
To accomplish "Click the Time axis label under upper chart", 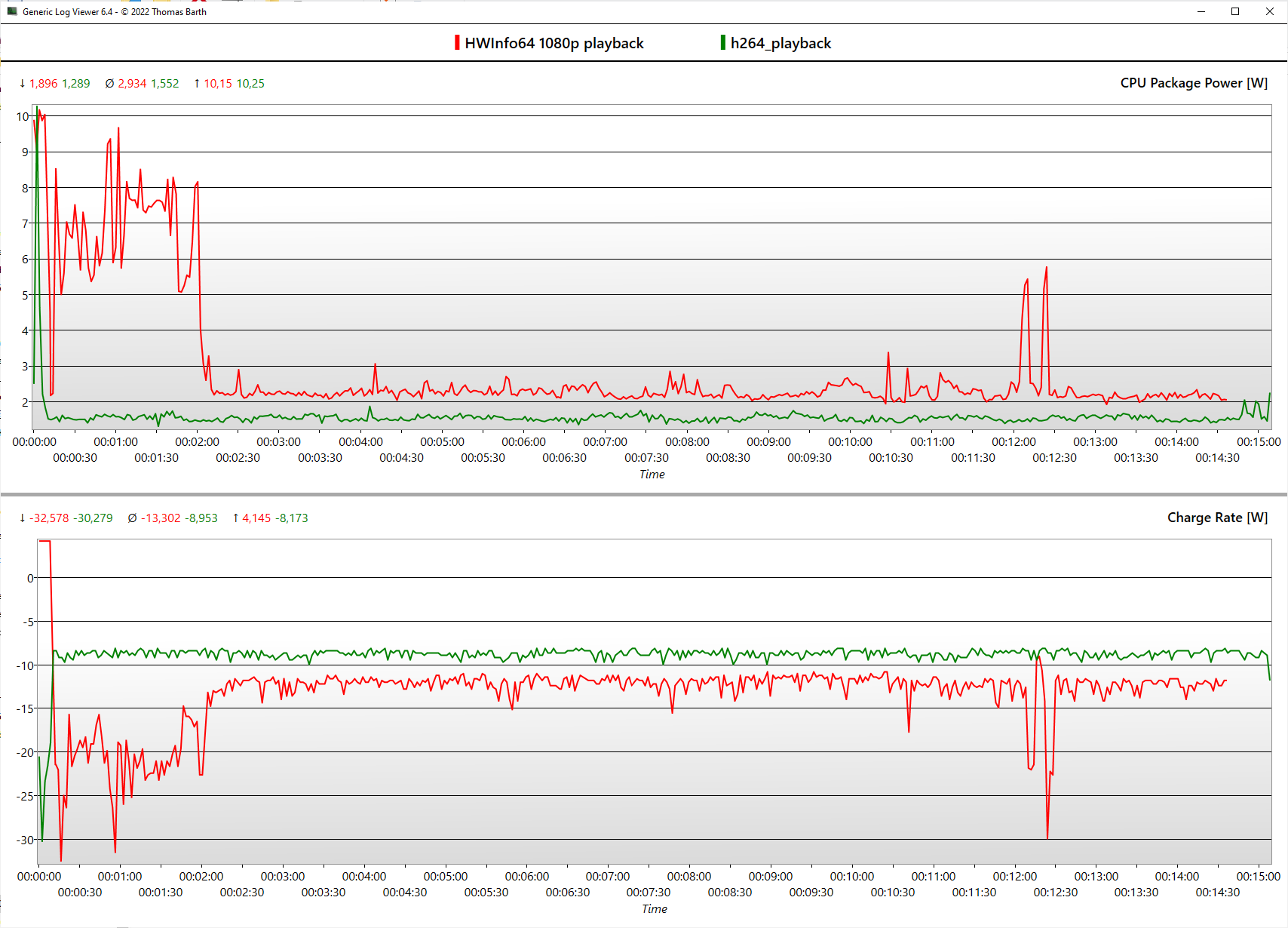I will 651,475.
